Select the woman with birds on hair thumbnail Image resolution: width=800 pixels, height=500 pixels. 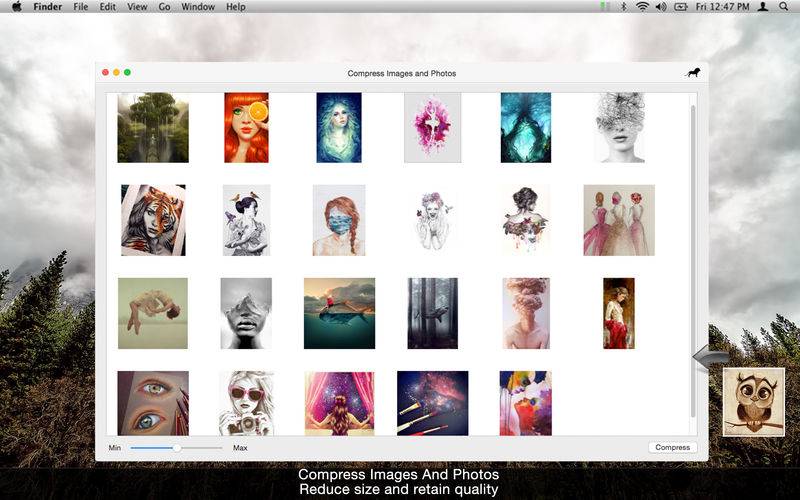pyautogui.click(x=246, y=220)
